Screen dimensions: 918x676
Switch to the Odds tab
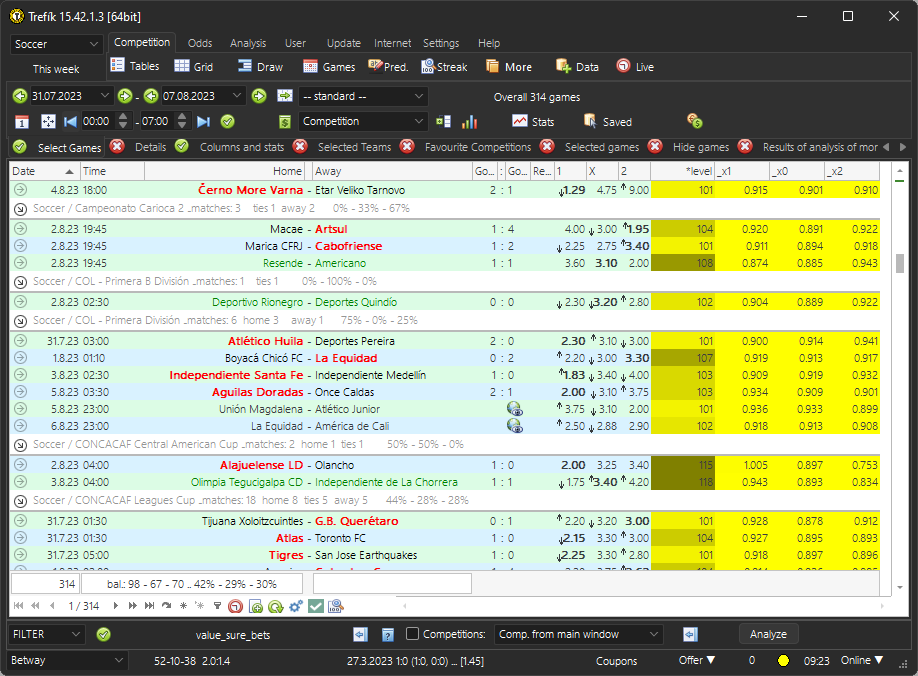pyautogui.click(x=200, y=43)
